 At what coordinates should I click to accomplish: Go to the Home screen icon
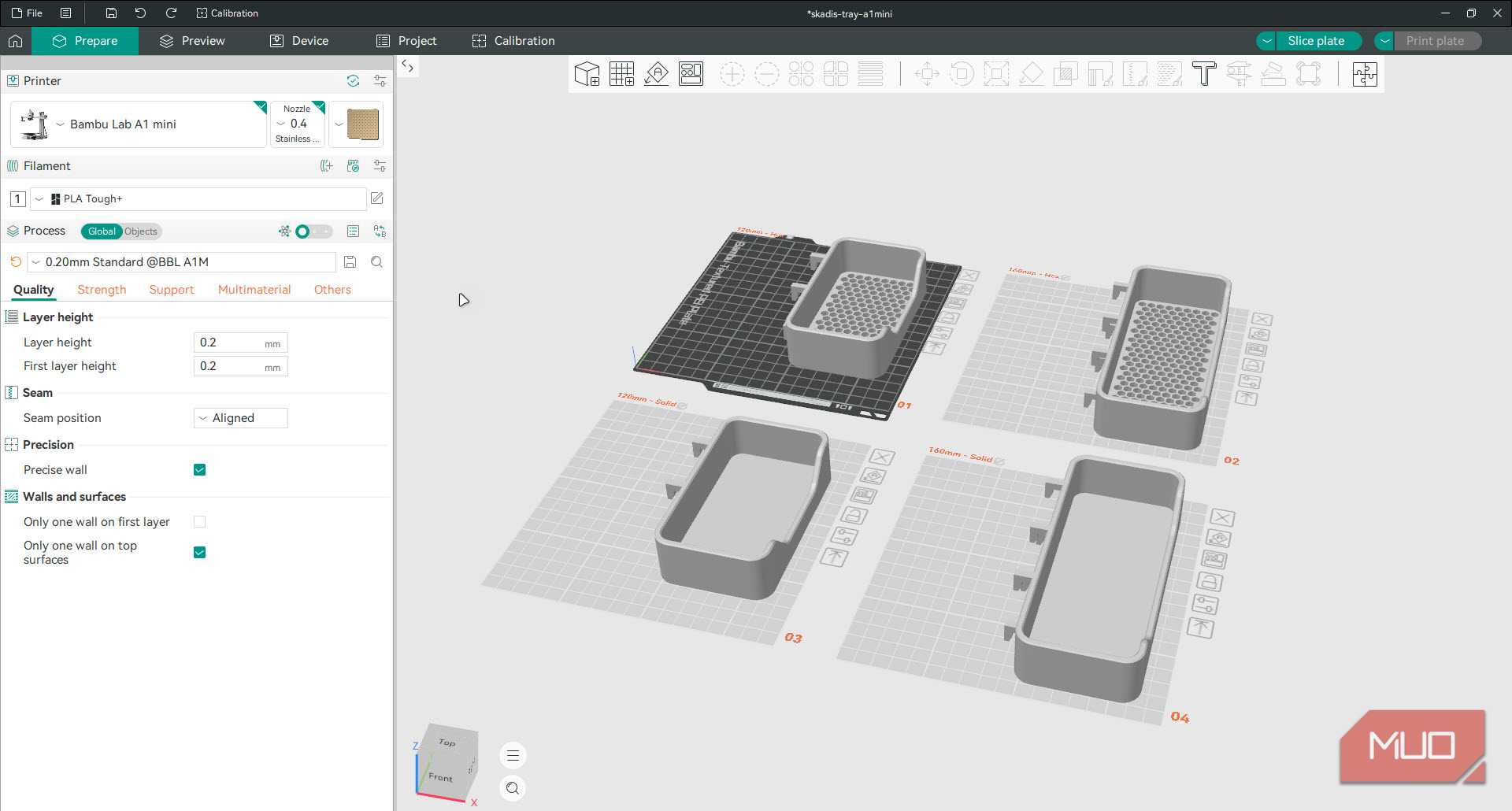coord(16,41)
